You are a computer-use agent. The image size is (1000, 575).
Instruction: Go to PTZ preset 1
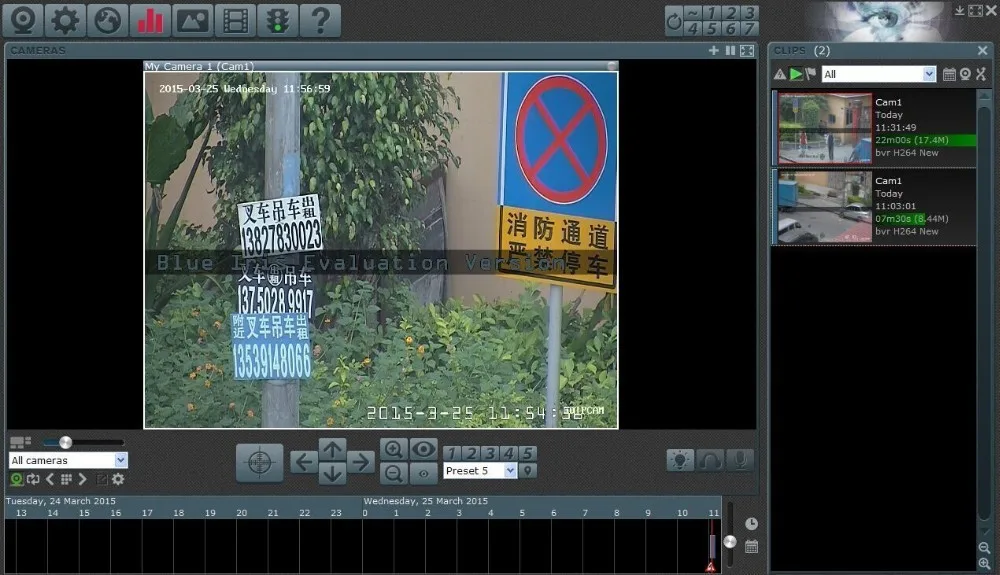[x=452, y=453]
